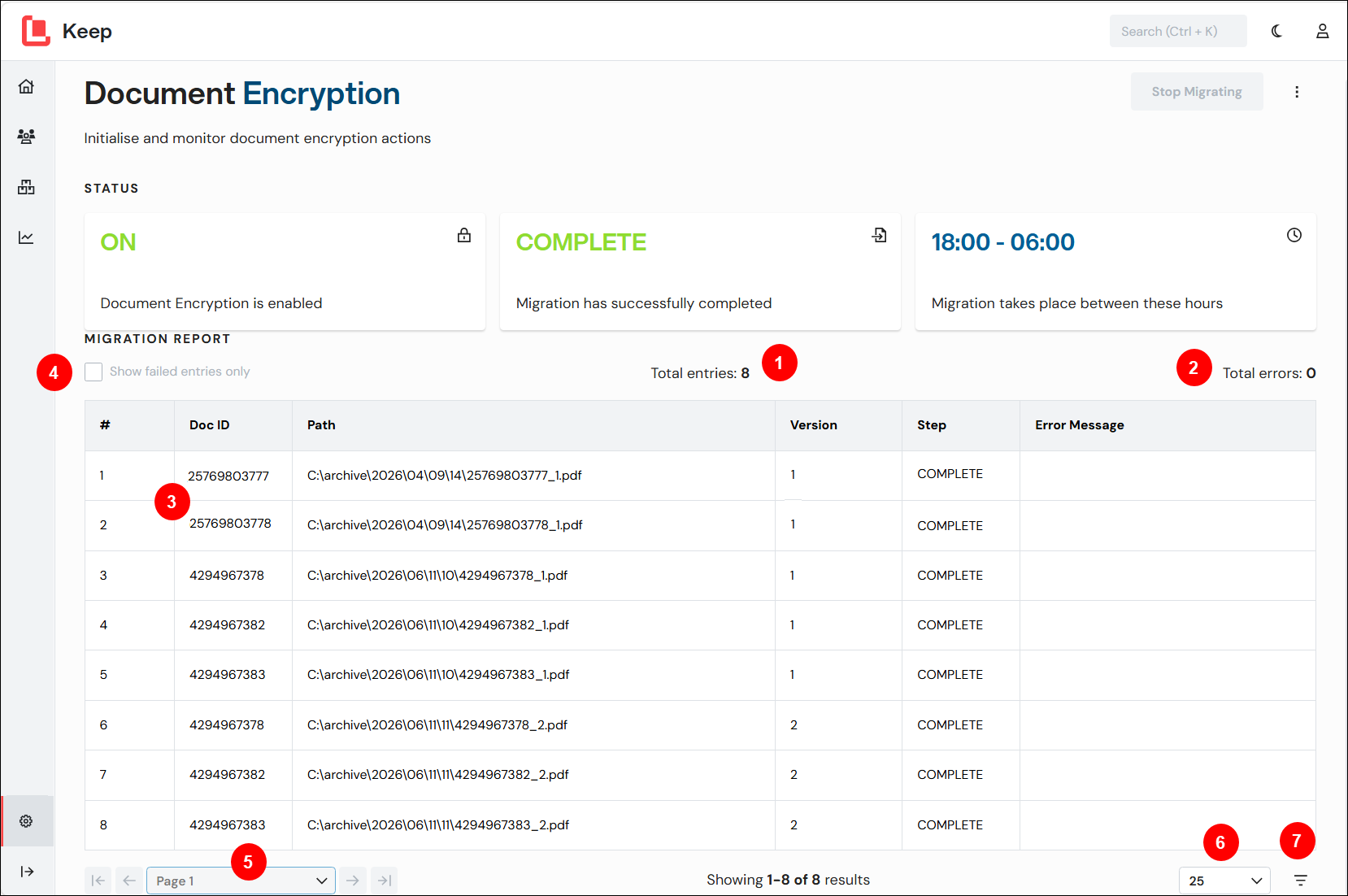Click the filter columns icon

(1301, 881)
